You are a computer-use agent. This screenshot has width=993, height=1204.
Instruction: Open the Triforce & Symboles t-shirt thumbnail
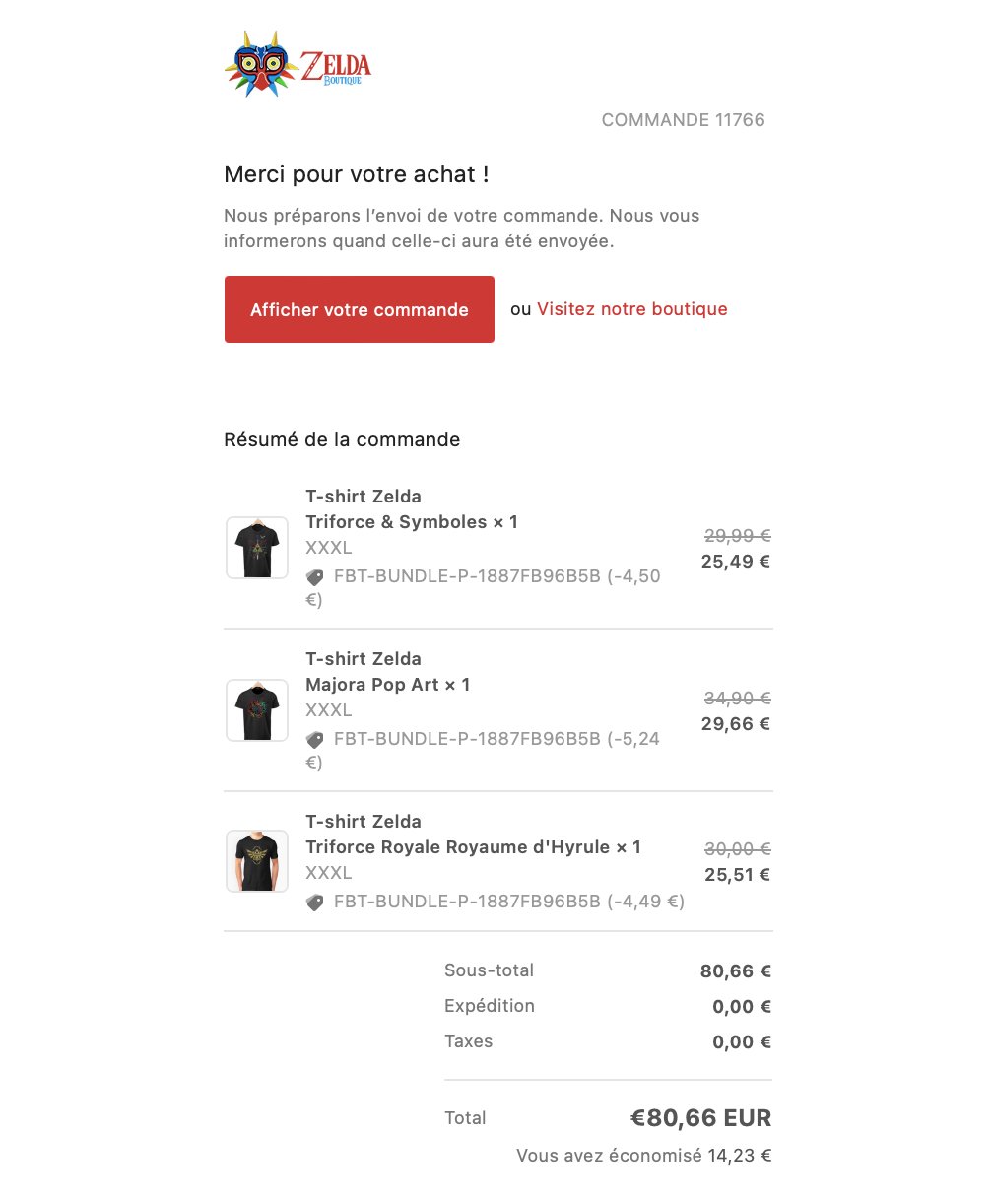pos(257,548)
